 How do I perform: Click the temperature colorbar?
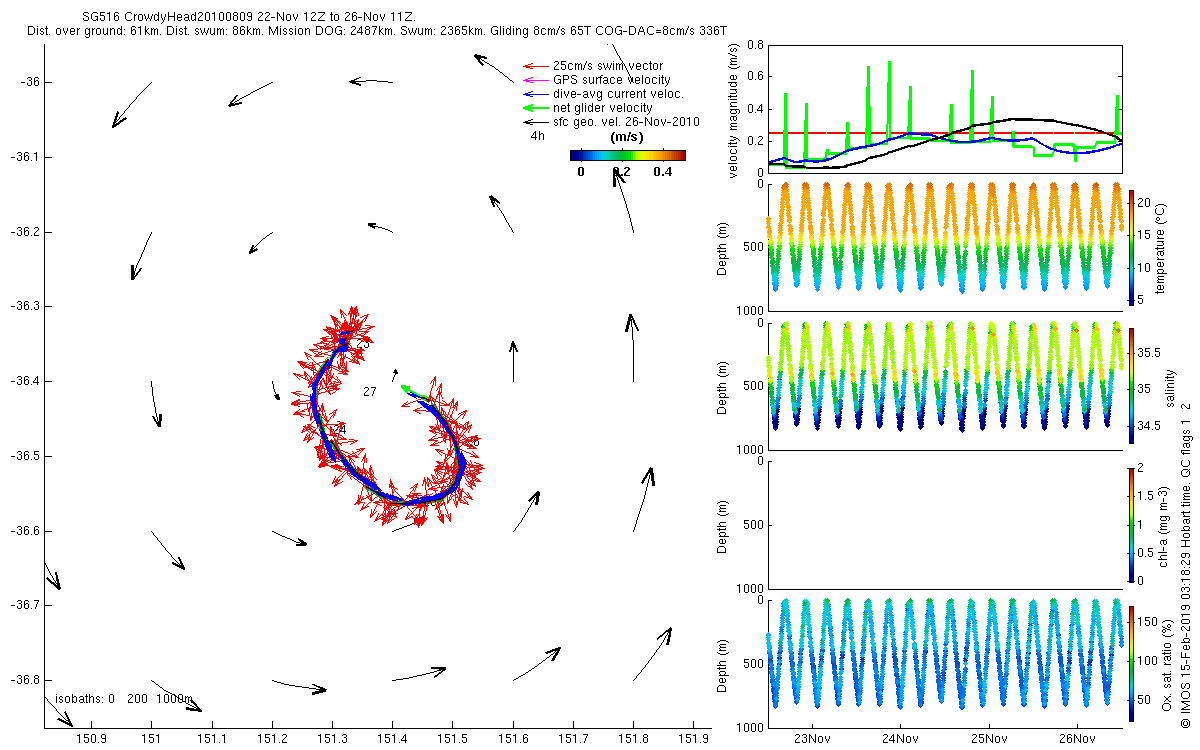1132,247
